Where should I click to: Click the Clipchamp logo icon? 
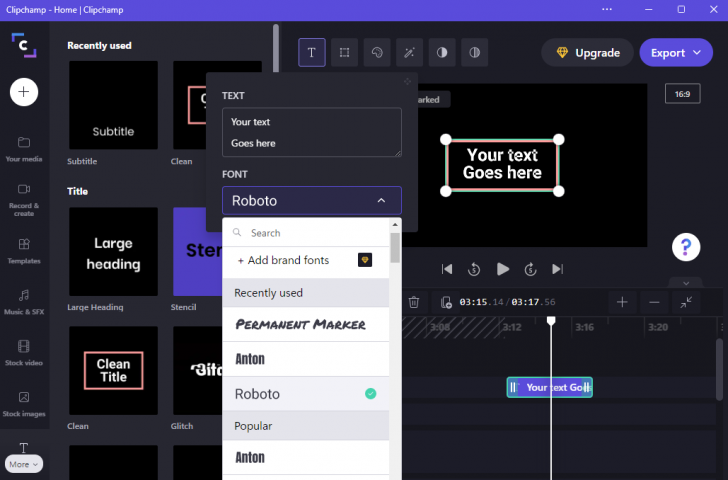(x=24, y=45)
